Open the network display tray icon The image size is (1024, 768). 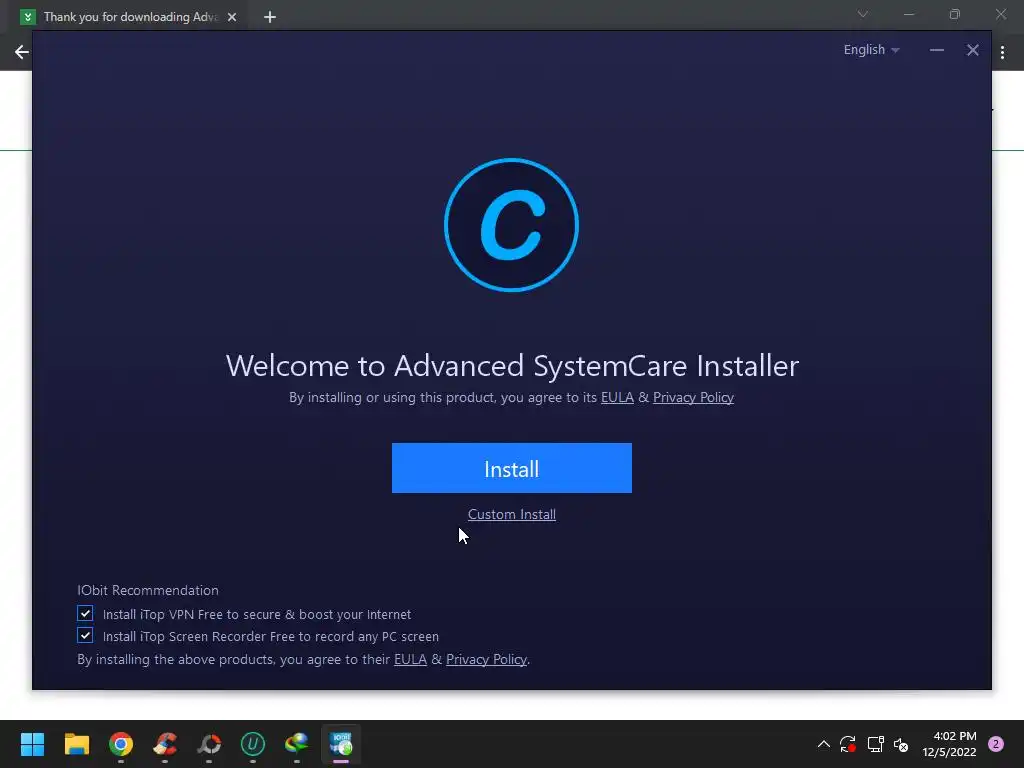pos(875,744)
